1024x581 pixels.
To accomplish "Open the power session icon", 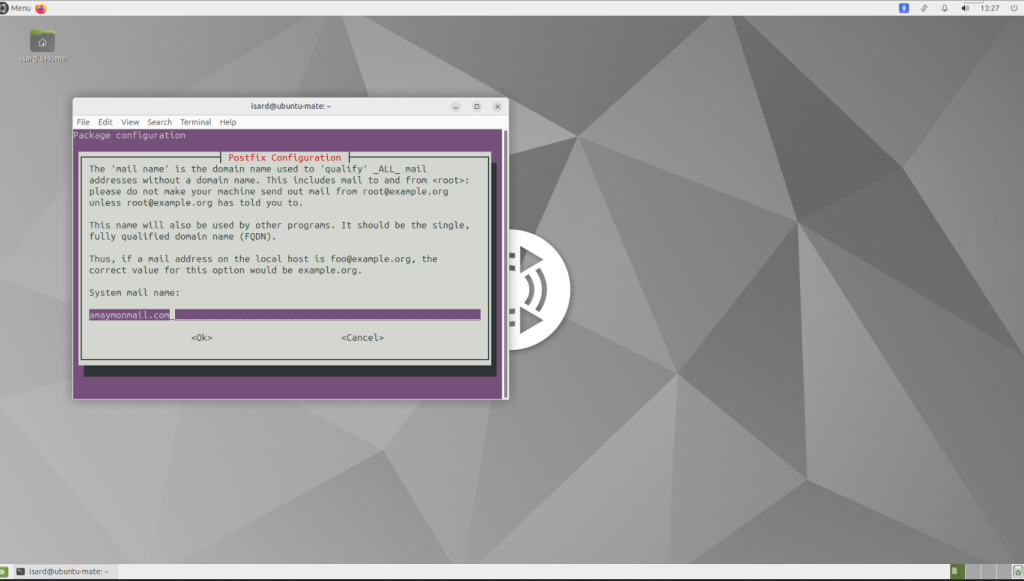I will pos(1014,8).
